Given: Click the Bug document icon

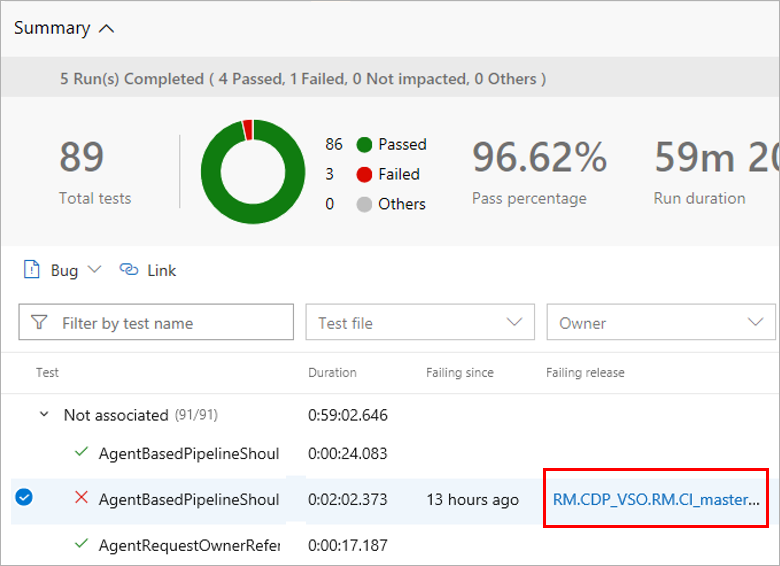Looking at the screenshot, I should [x=31, y=270].
